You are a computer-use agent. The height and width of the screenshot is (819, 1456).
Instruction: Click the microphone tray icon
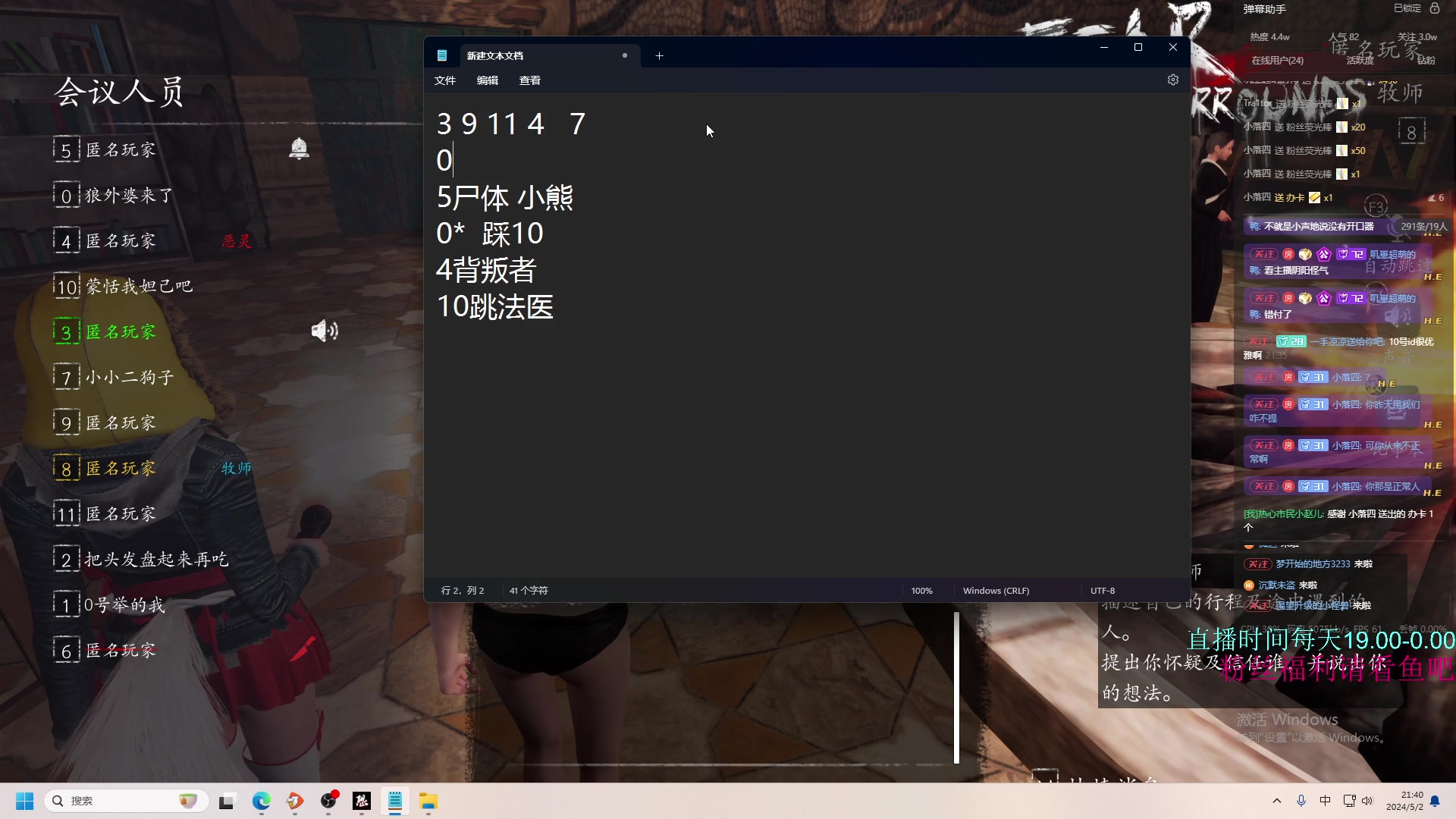[x=1301, y=801]
